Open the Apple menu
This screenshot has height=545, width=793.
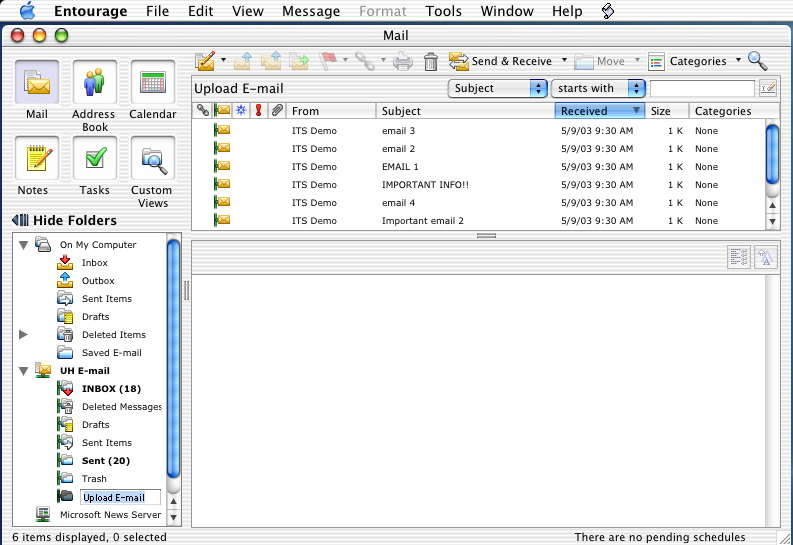(x=27, y=11)
